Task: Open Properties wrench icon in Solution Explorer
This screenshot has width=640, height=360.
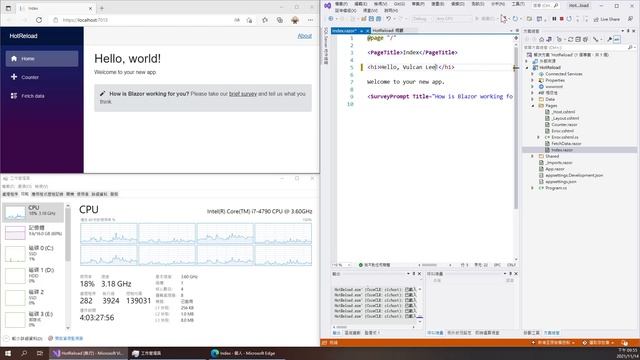Action: pyautogui.click(x=609, y=39)
